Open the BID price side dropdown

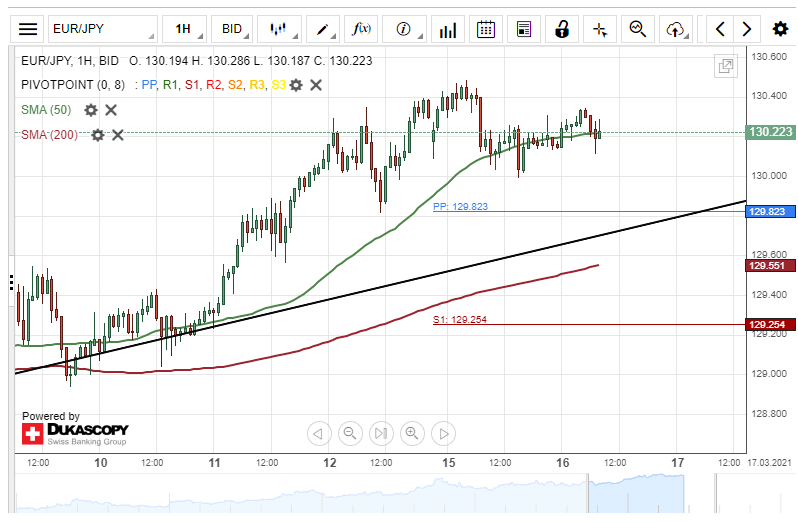click(x=234, y=29)
